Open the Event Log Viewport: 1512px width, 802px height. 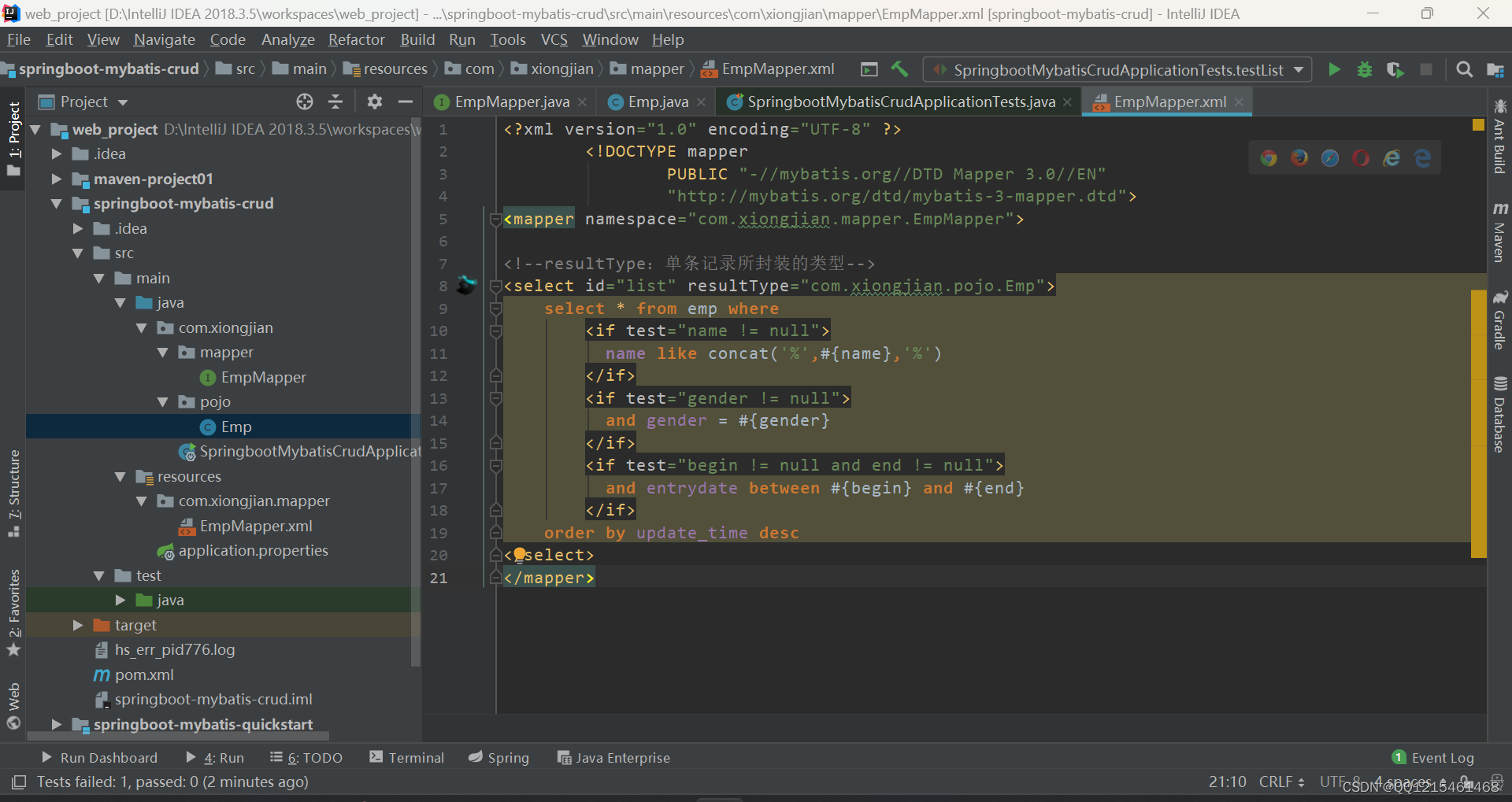(x=1433, y=757)
